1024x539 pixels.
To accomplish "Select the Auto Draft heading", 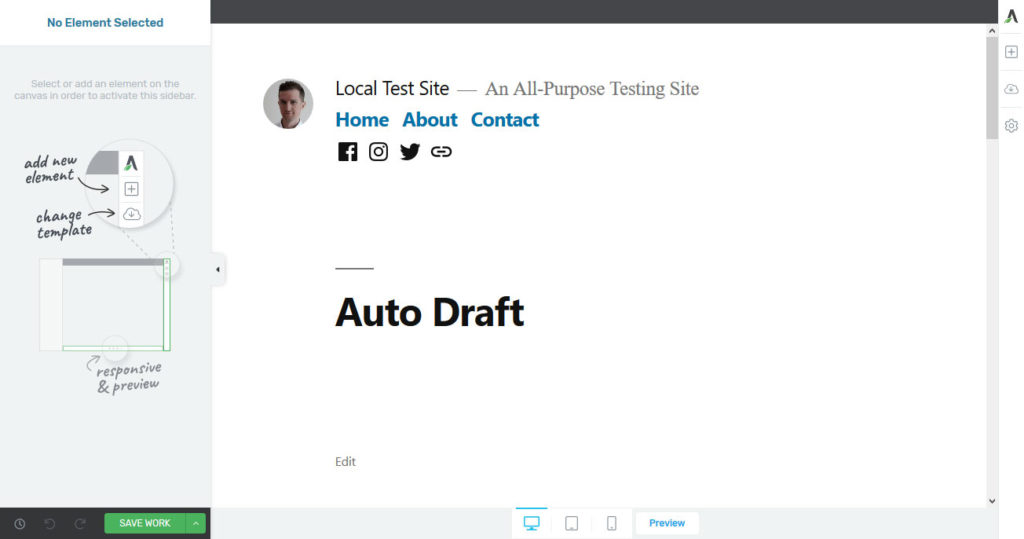I will [x=429, y=312].
